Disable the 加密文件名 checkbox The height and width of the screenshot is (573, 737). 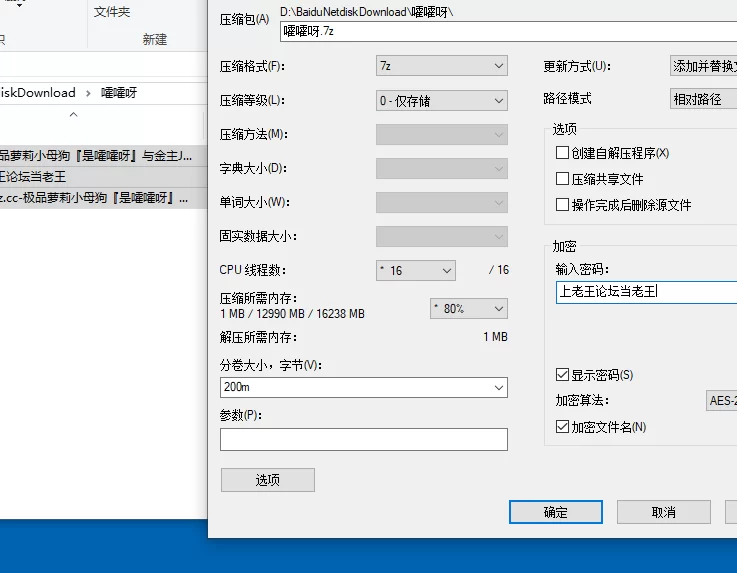pos(562,427)
